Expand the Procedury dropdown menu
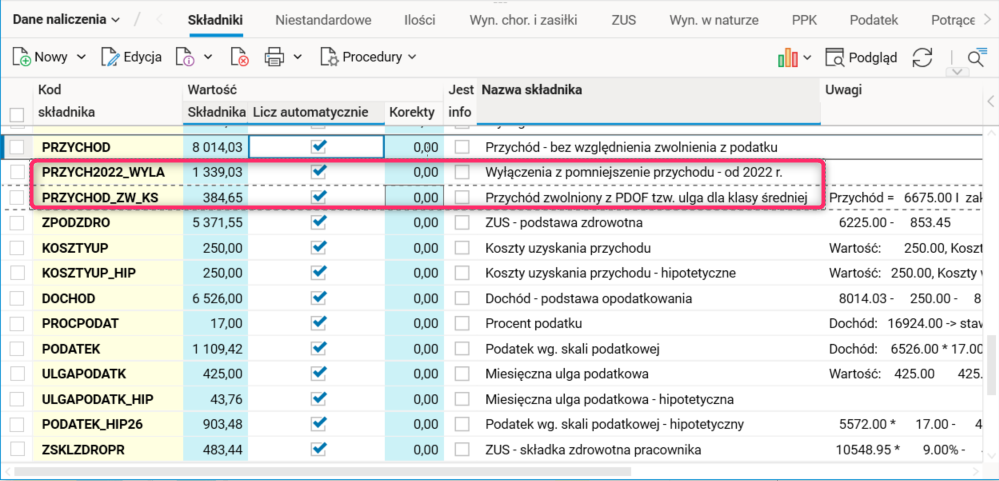 [368, 57]
